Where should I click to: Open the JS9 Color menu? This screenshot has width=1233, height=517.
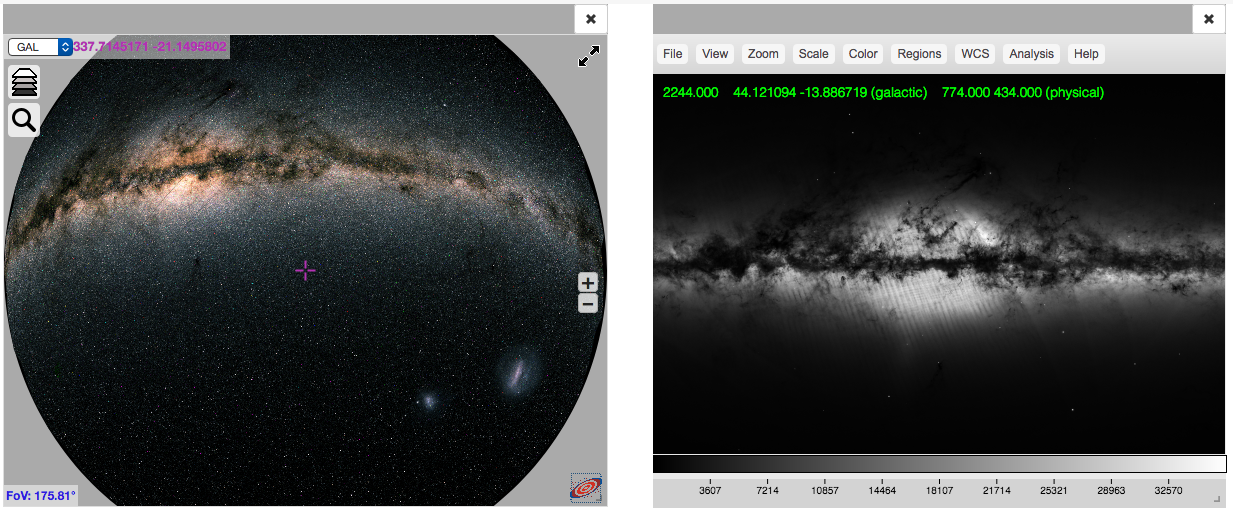[863, 54]
